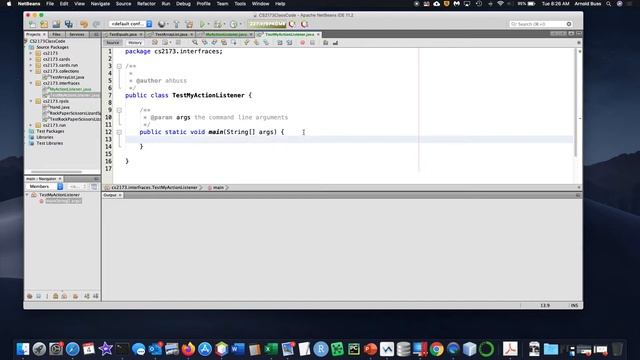Click the Start Macro Recording red icon
640x360 pixels.
(302, 42)
